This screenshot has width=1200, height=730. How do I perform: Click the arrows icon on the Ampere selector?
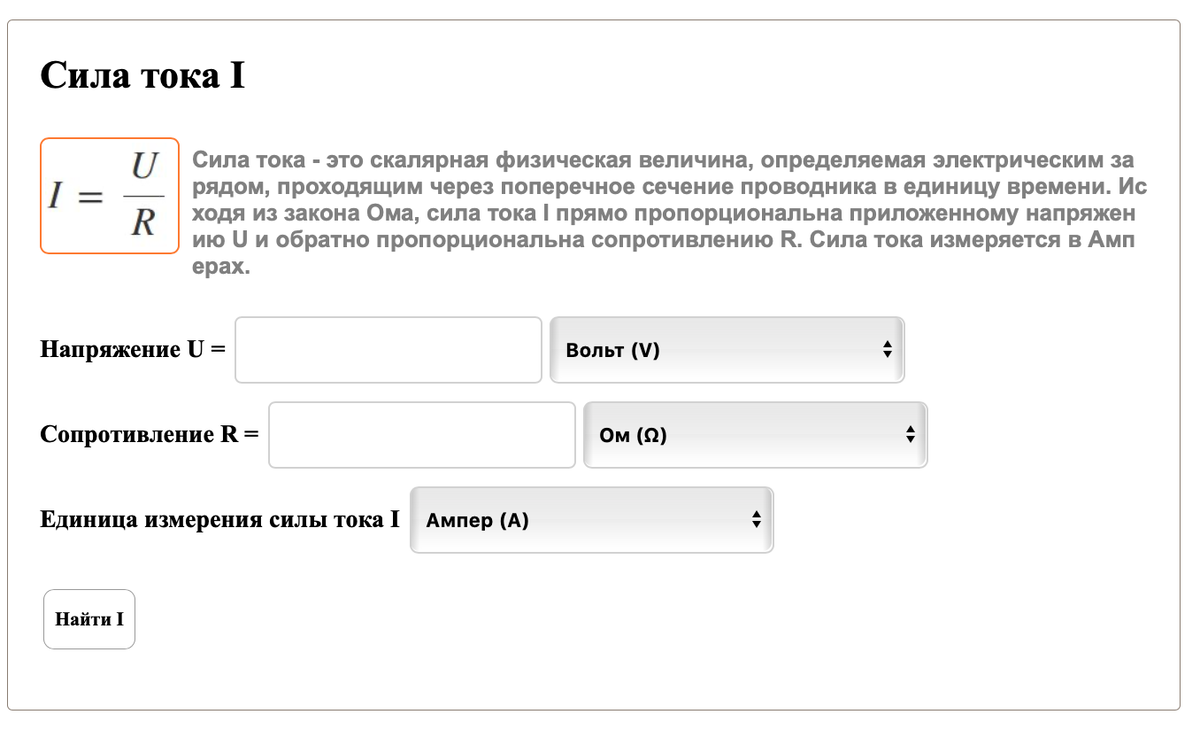click(x=757, y=519)
